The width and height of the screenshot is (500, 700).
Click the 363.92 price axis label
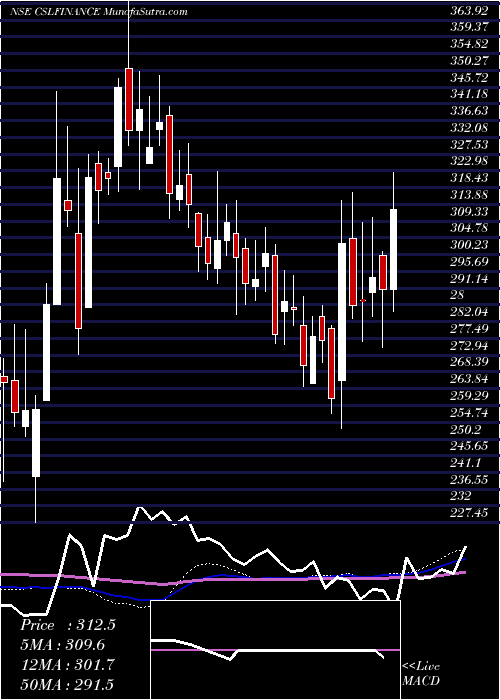[468, 12]
